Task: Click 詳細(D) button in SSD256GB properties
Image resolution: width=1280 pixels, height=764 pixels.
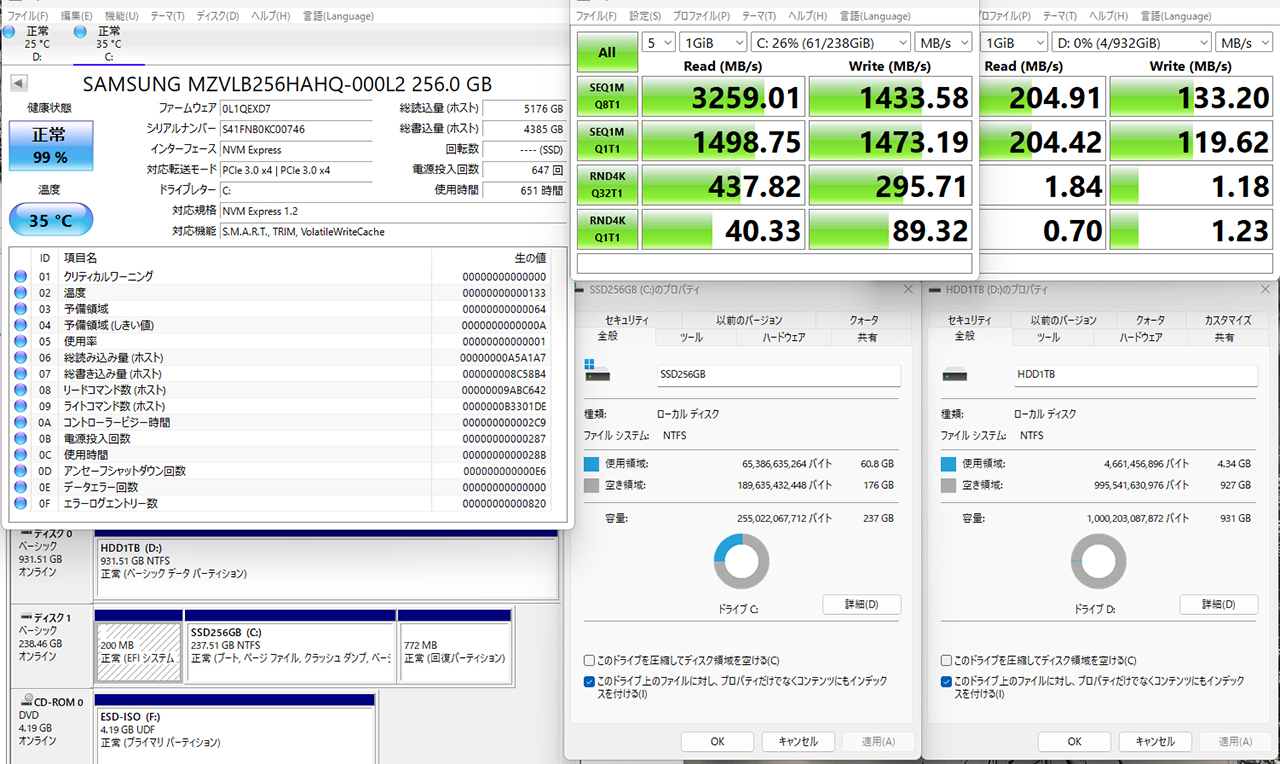Action: [861, 605]
